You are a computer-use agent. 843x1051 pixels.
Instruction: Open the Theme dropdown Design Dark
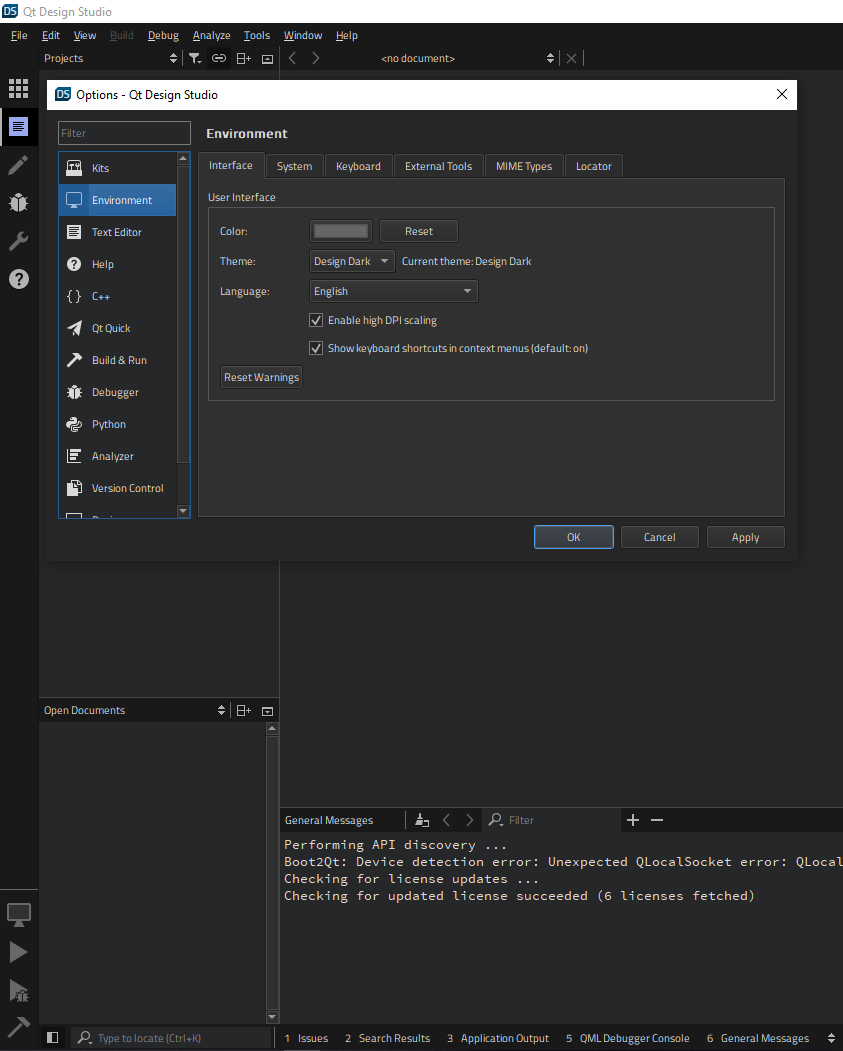coord(351,262)
